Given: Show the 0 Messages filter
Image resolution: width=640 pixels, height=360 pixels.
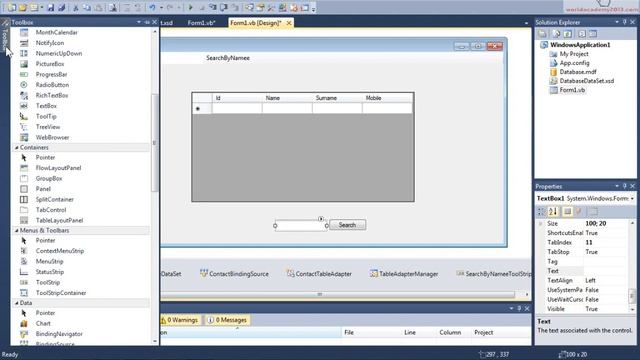Looking at the screenshot, I should pos(227,320).
